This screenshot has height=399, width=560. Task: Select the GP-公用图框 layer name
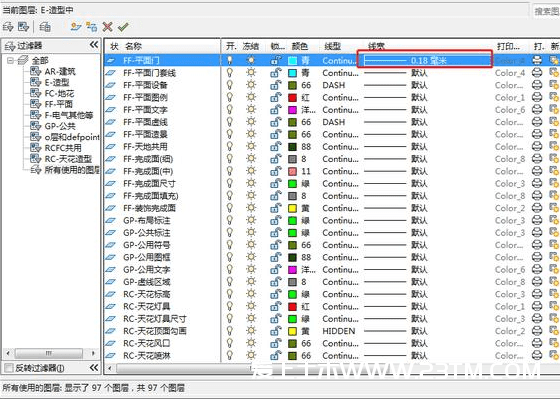146,257
